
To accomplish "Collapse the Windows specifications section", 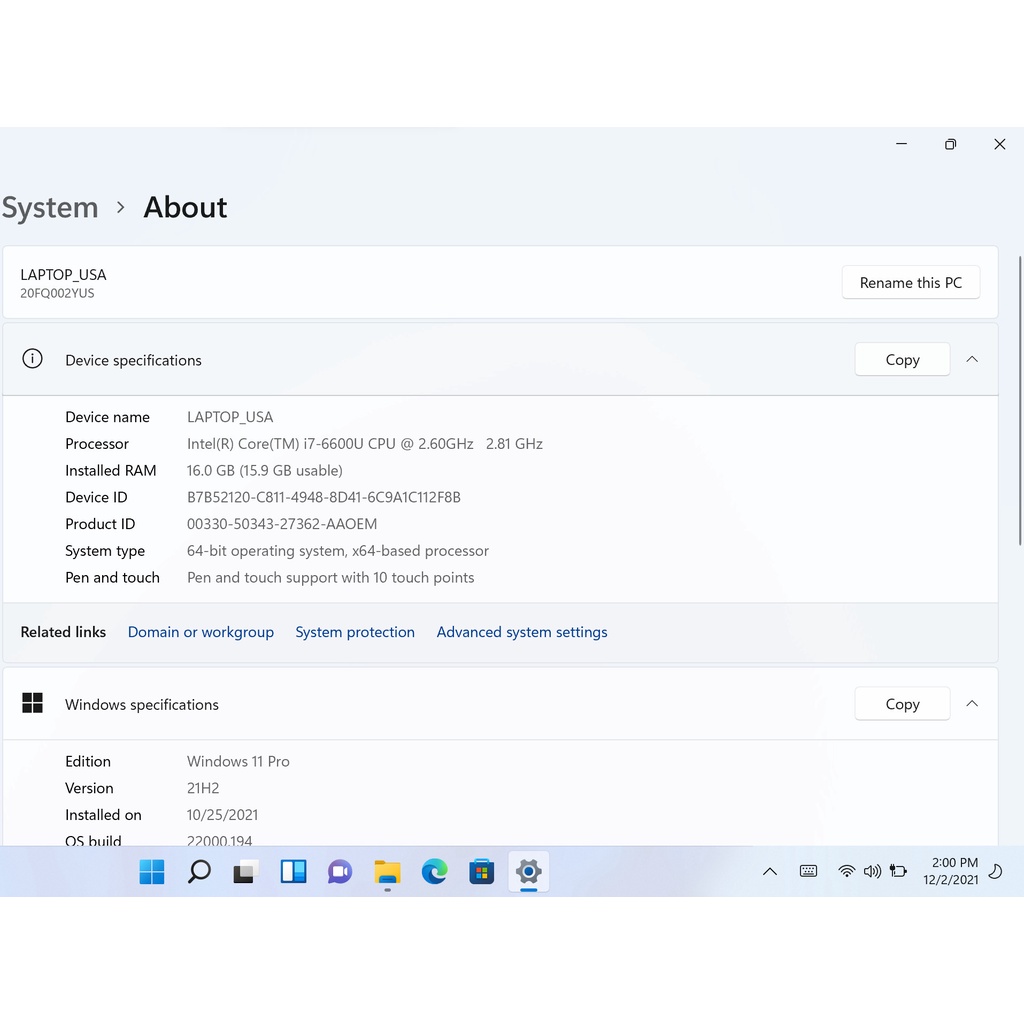I will 972,704.
